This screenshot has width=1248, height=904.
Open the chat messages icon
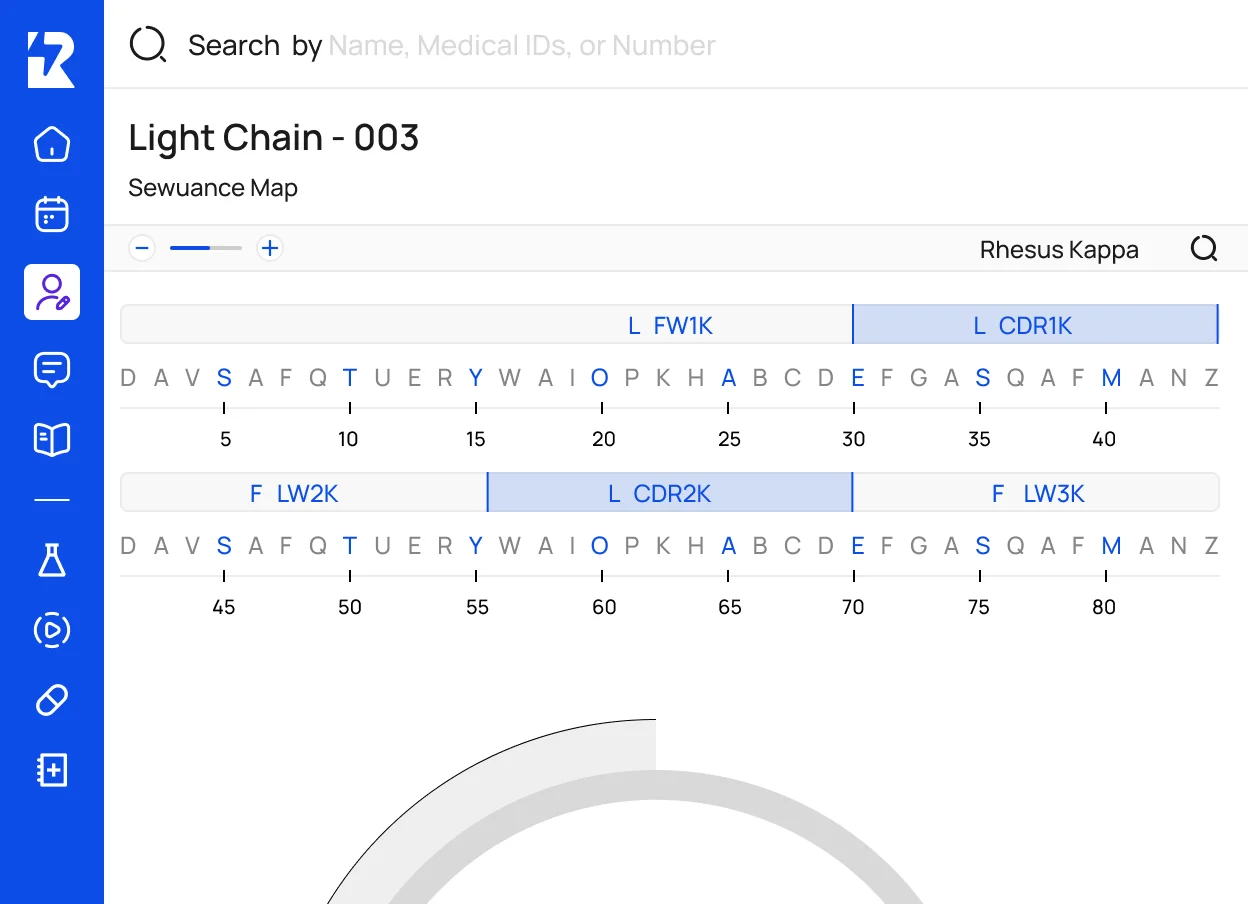click(52, 369)
